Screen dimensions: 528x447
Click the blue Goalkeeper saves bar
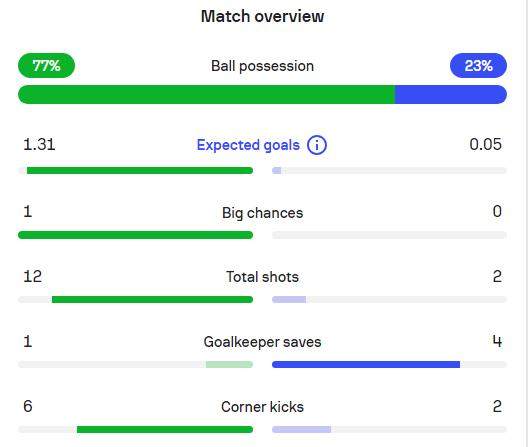click(366, 364)
